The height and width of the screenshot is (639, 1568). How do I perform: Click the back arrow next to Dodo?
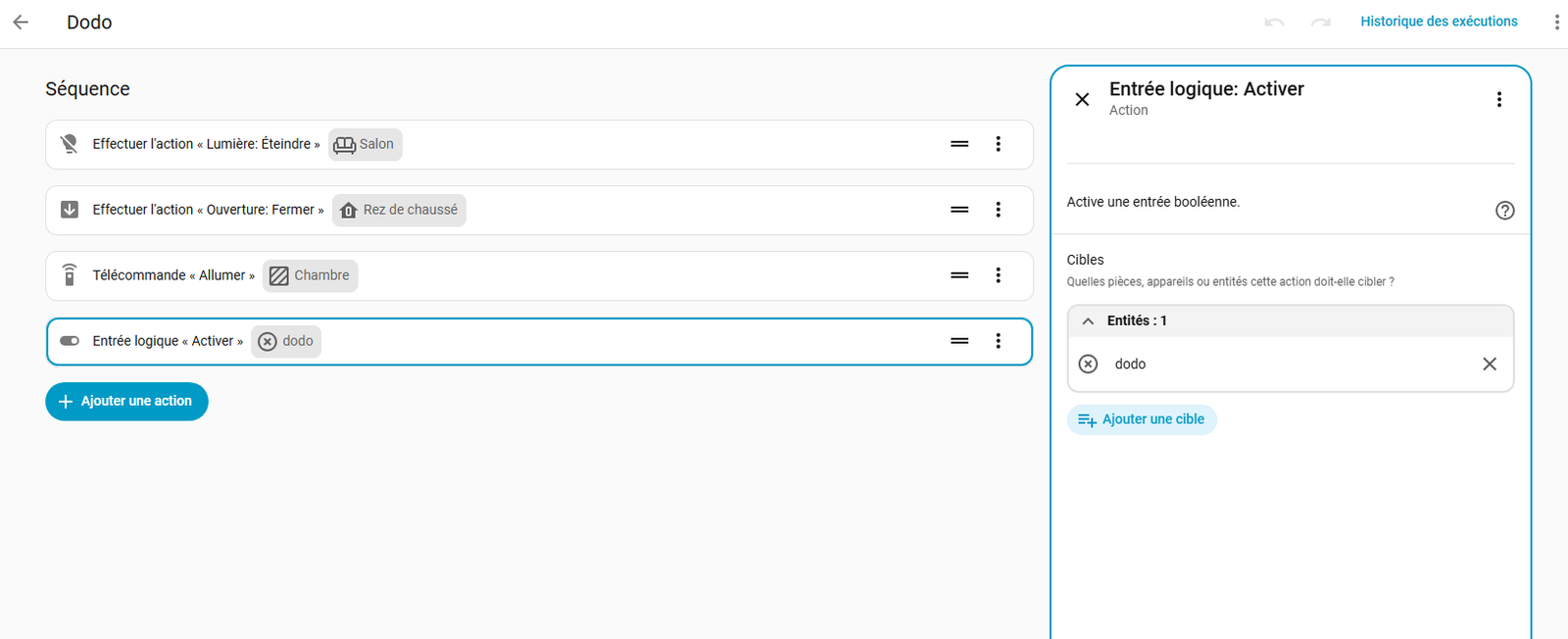[x=21, y=22]
